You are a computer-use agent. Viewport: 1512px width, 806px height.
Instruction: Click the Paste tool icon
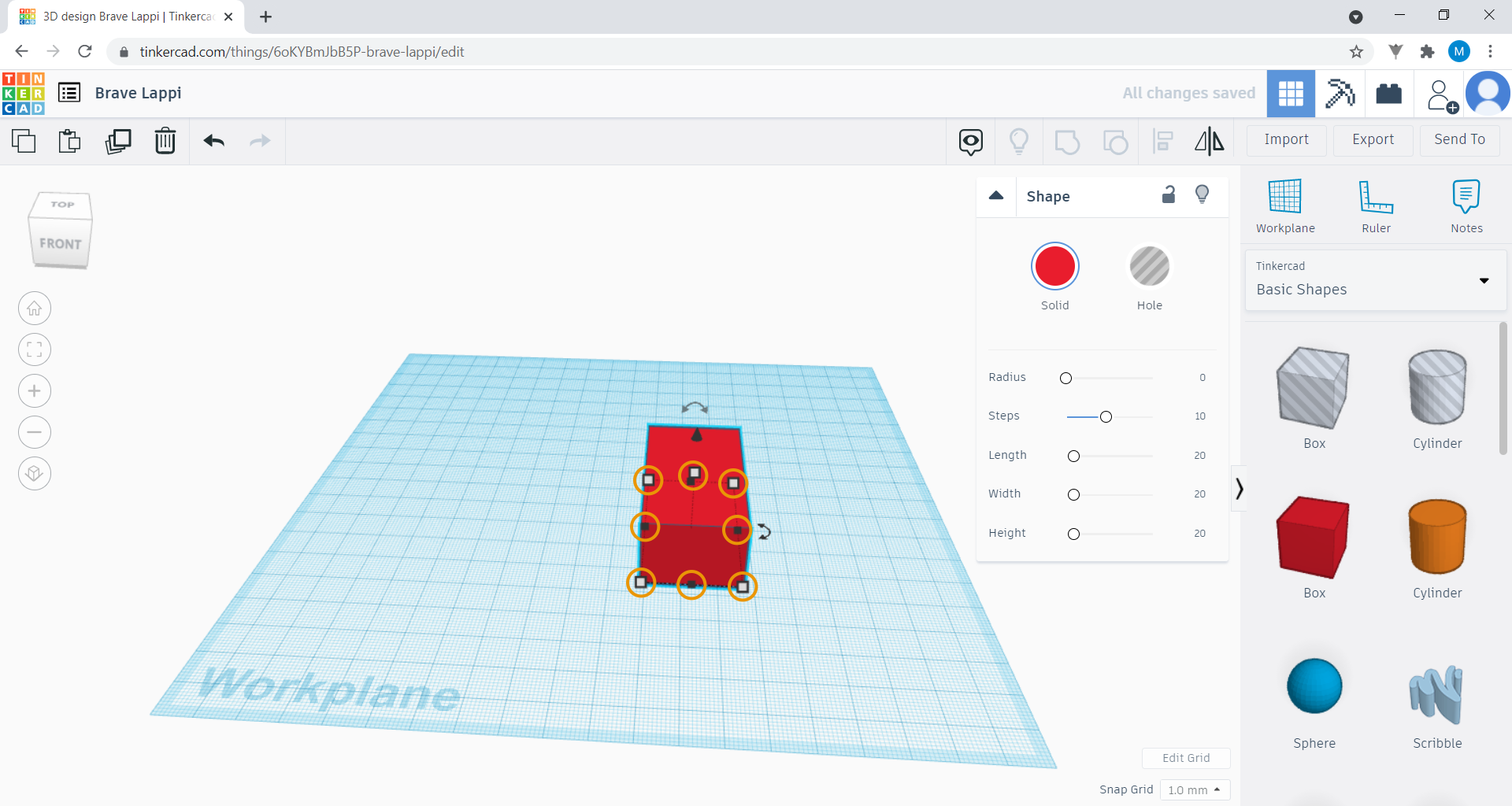pos(70,141)
